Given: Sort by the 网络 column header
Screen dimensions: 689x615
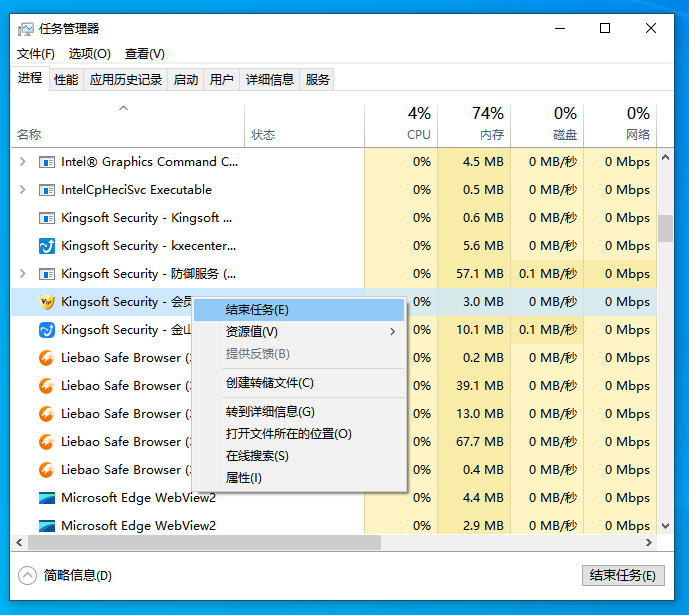Looking at the screenshot, I should pyautogui.click(x=620, y=125).
